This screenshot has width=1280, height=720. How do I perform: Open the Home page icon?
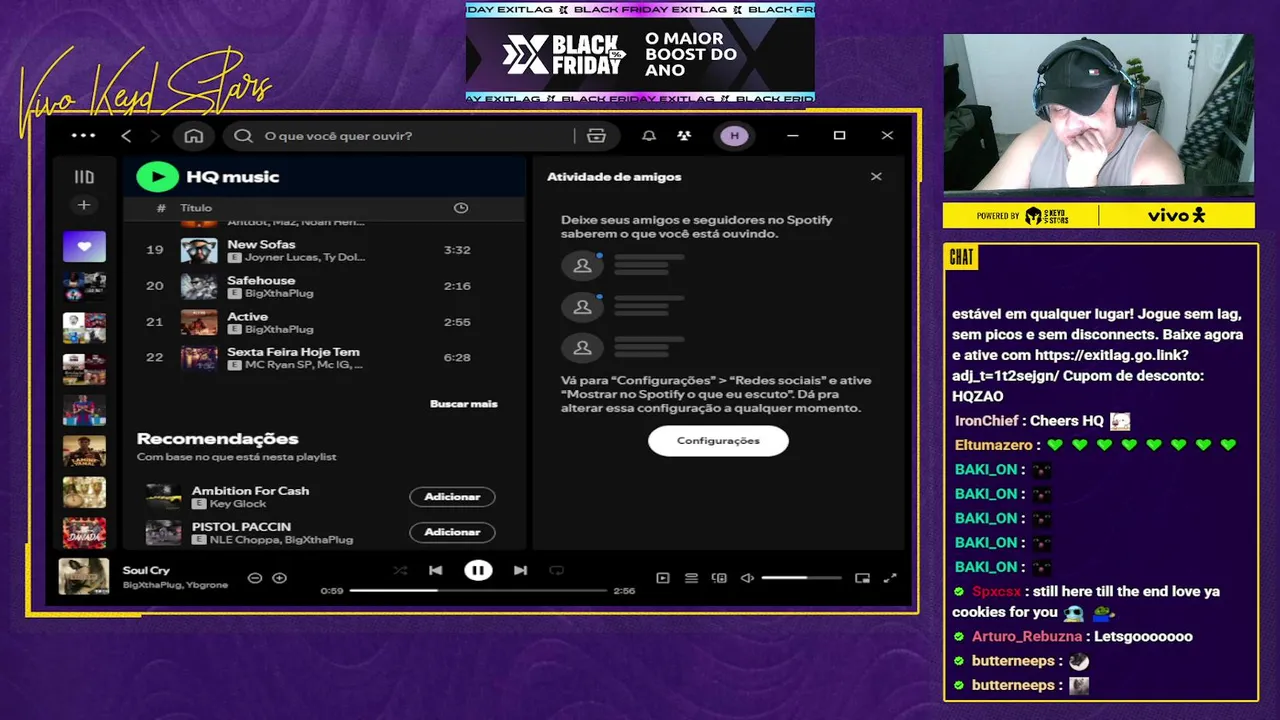[194, 136]
